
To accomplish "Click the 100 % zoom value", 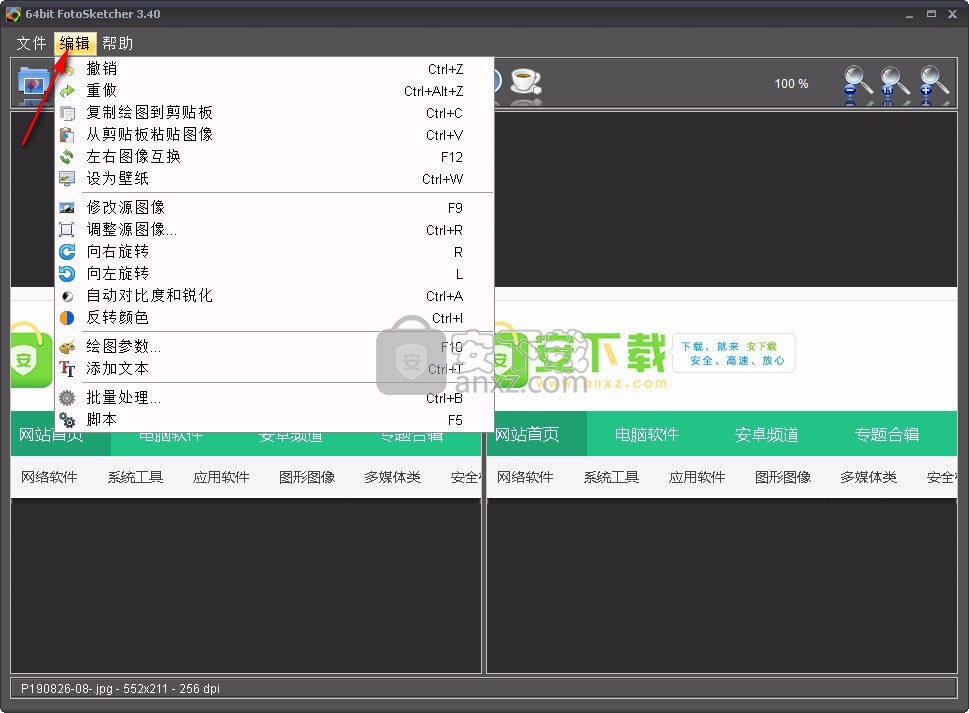I will pos(791,83).
